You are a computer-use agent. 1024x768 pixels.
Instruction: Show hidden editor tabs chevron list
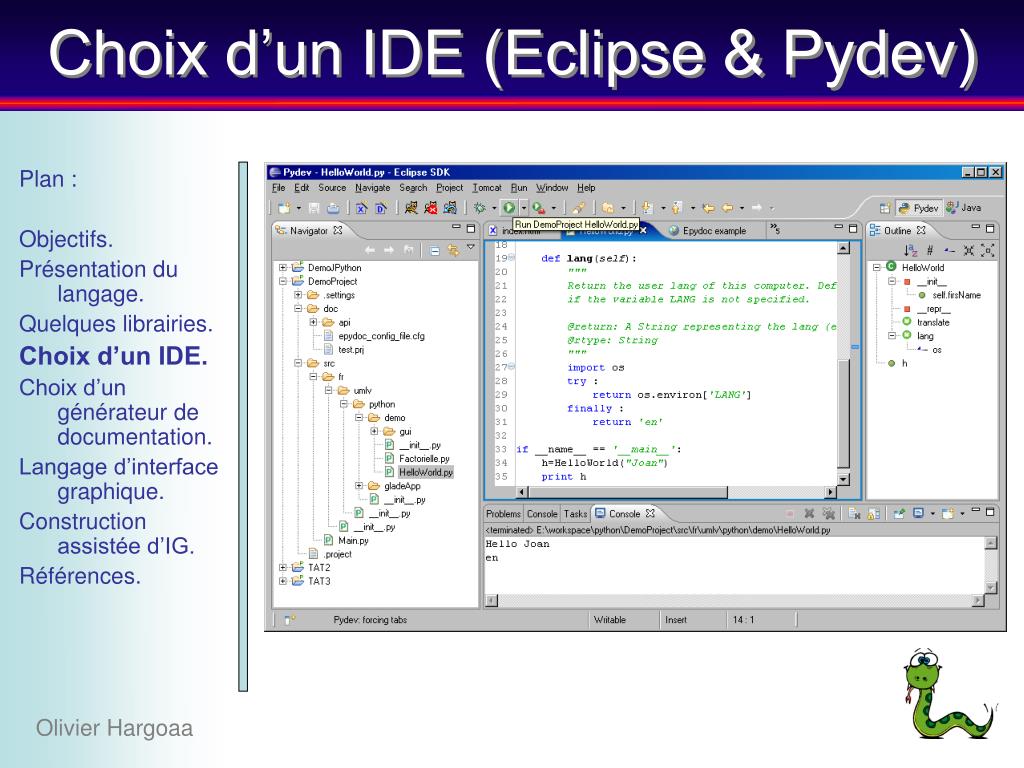click(x=775, y=228)
